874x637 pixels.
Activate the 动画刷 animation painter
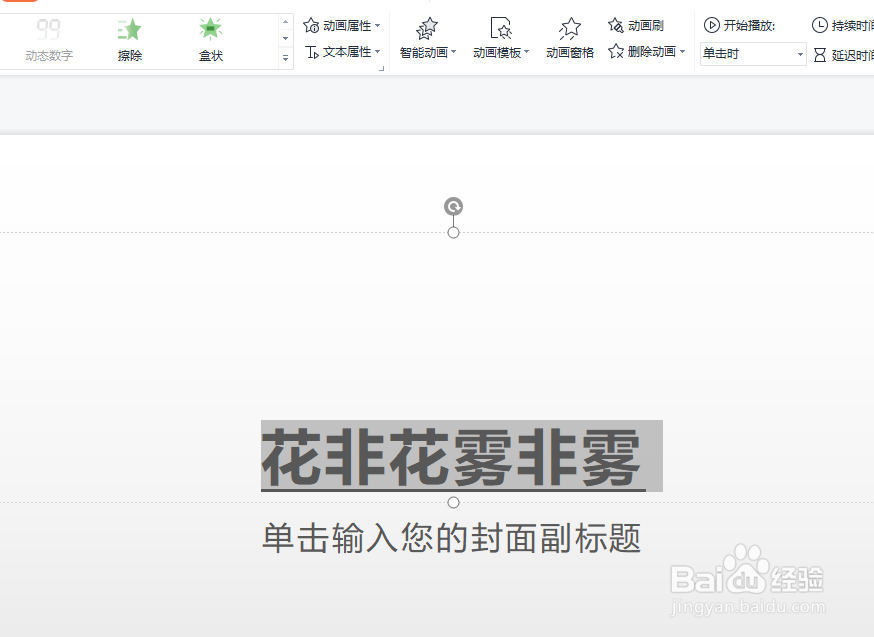[x=637, y=25]
